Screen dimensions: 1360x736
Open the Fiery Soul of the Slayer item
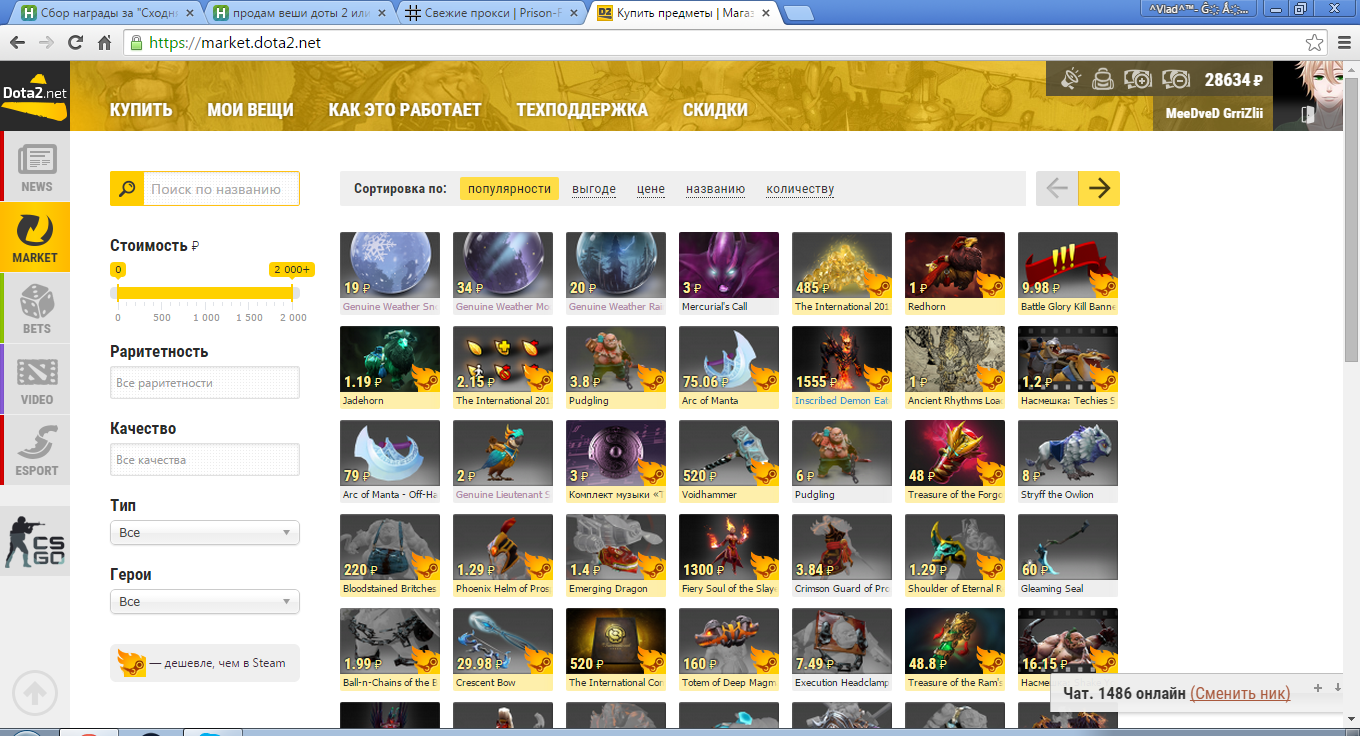(729, 555)
